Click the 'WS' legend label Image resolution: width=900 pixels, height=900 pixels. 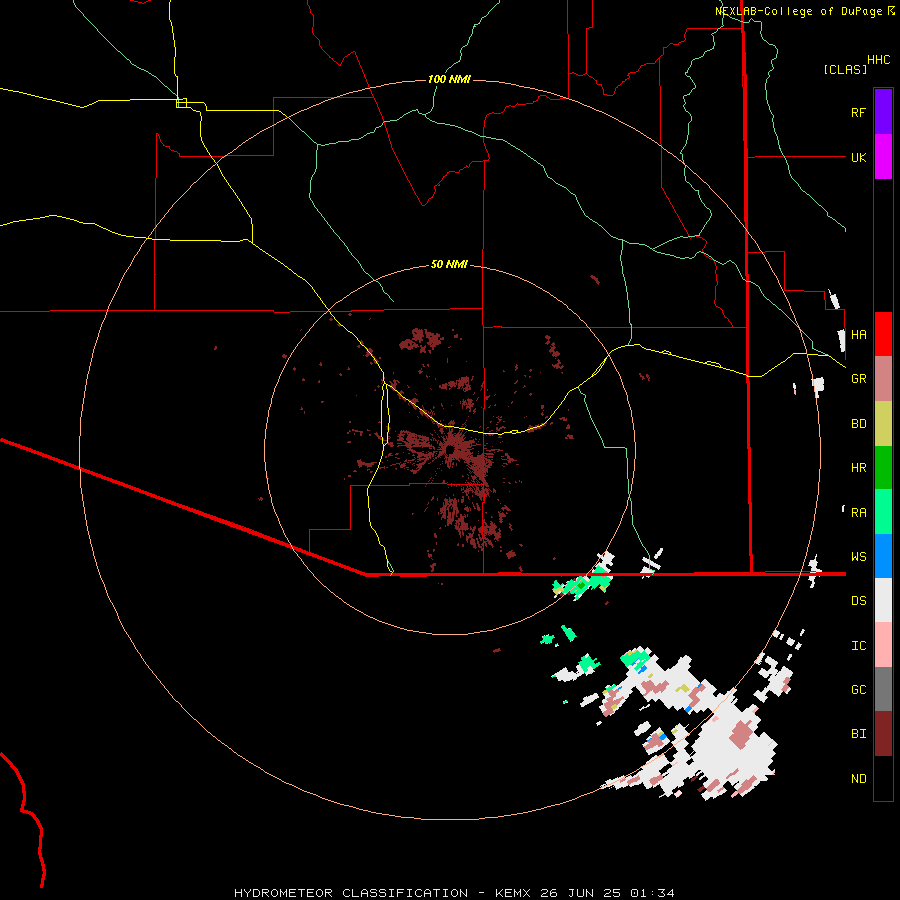click(x=858, y=557)
